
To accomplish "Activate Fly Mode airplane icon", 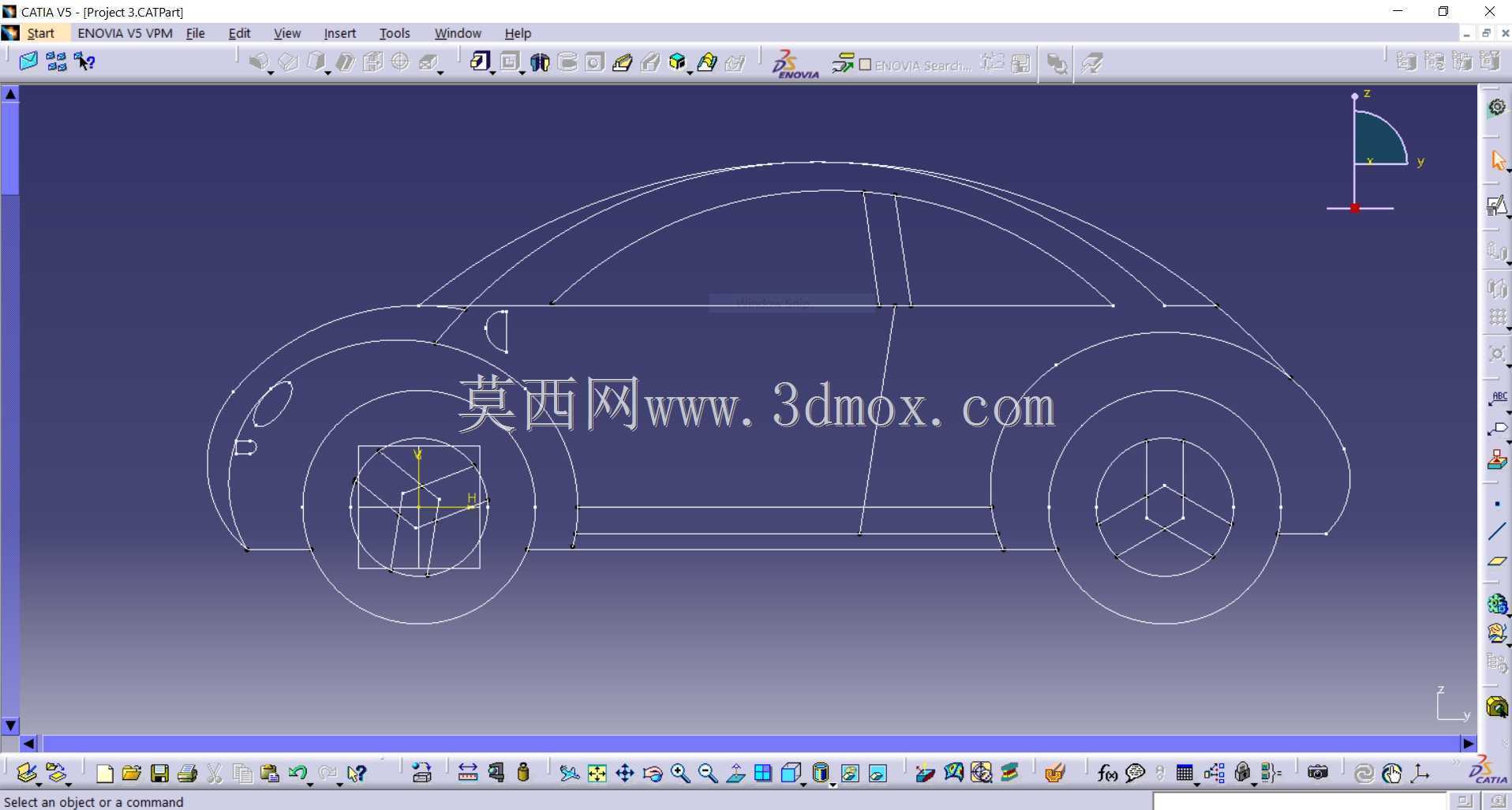I will pos(569,774).
